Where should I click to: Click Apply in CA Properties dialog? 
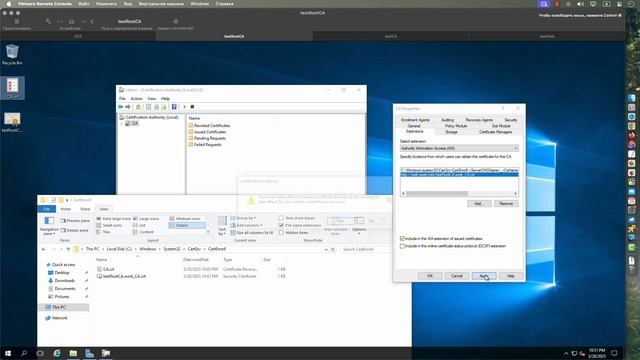[484, 276]
